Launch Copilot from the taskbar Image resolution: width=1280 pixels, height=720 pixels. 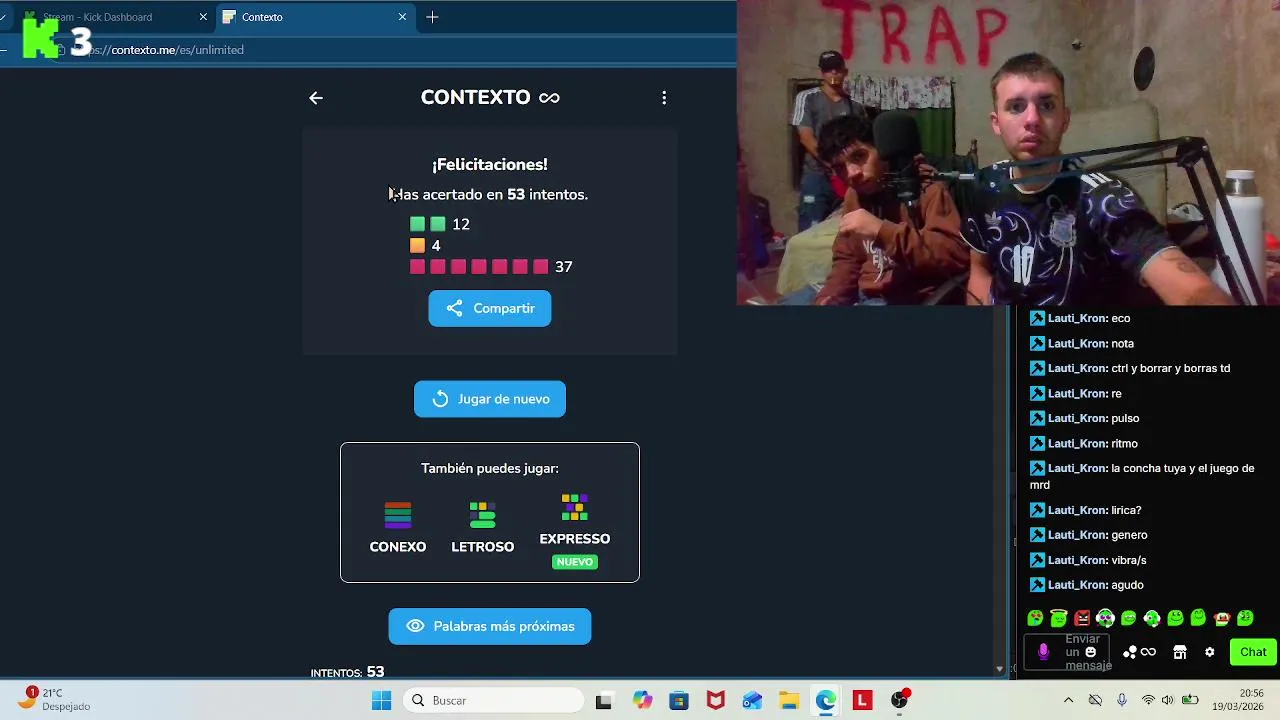point(642,701)
